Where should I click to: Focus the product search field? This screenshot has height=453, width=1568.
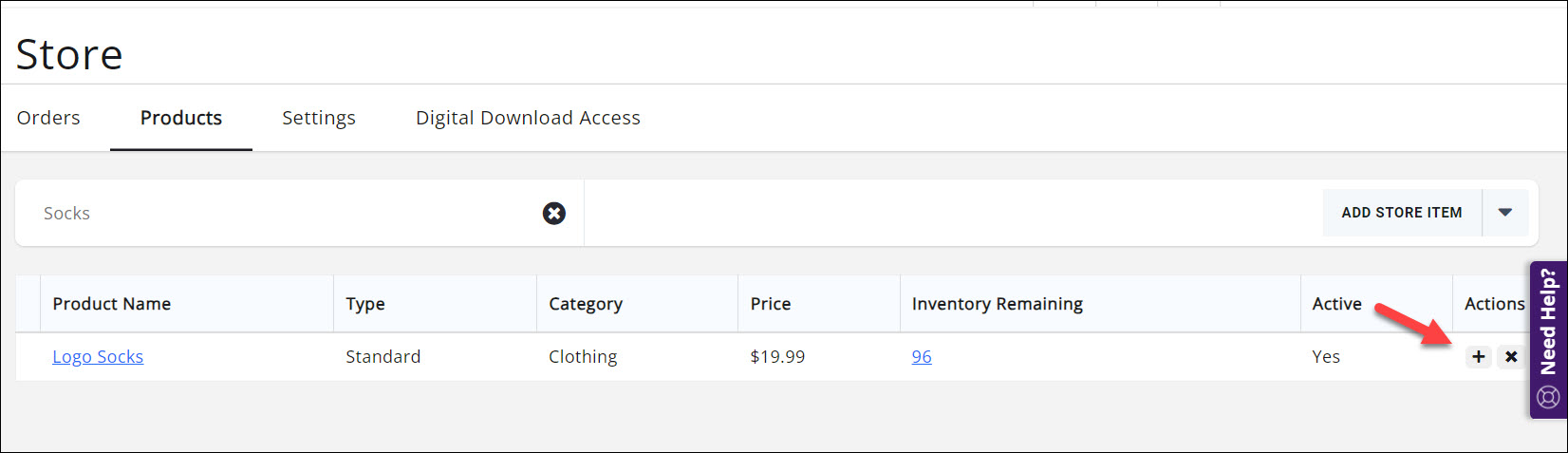pos(285,214)
